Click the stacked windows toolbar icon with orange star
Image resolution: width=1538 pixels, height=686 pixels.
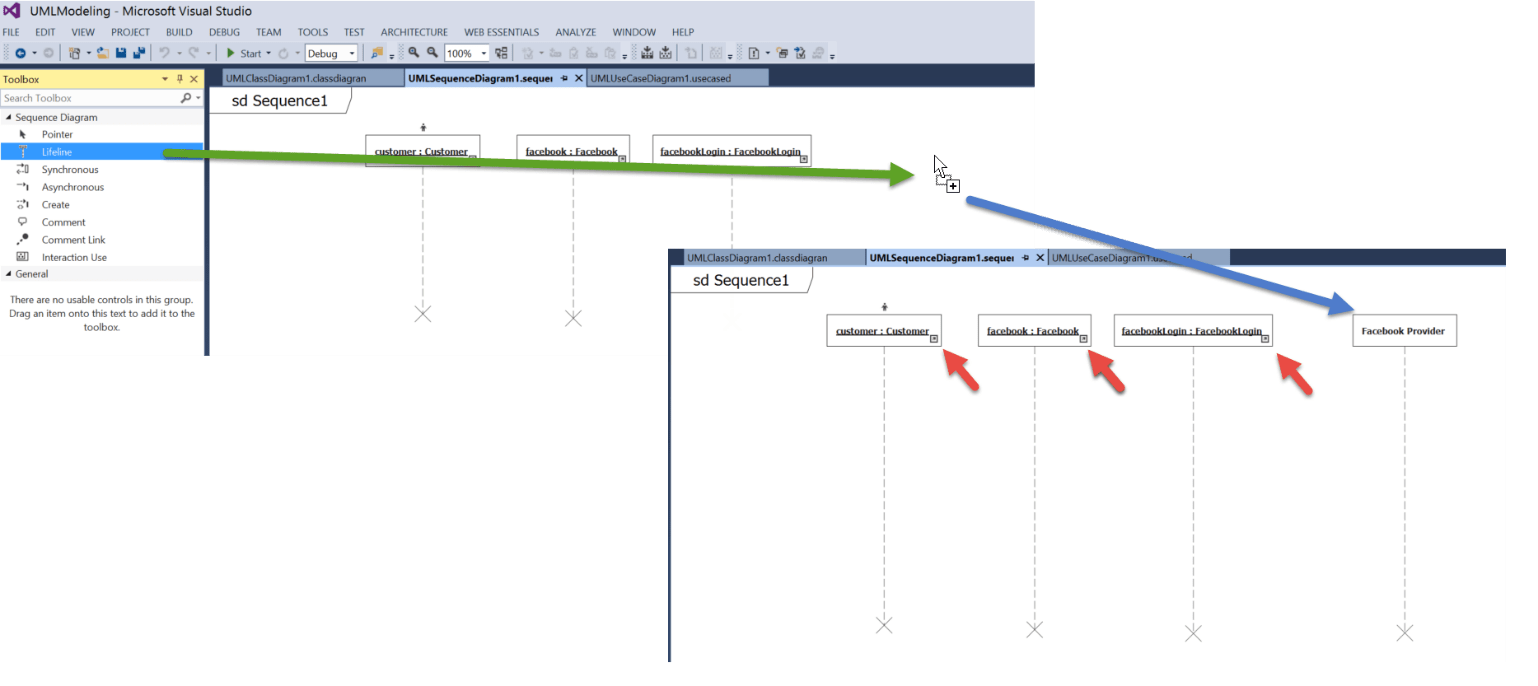pyautogui.click(x=783, y=53)
